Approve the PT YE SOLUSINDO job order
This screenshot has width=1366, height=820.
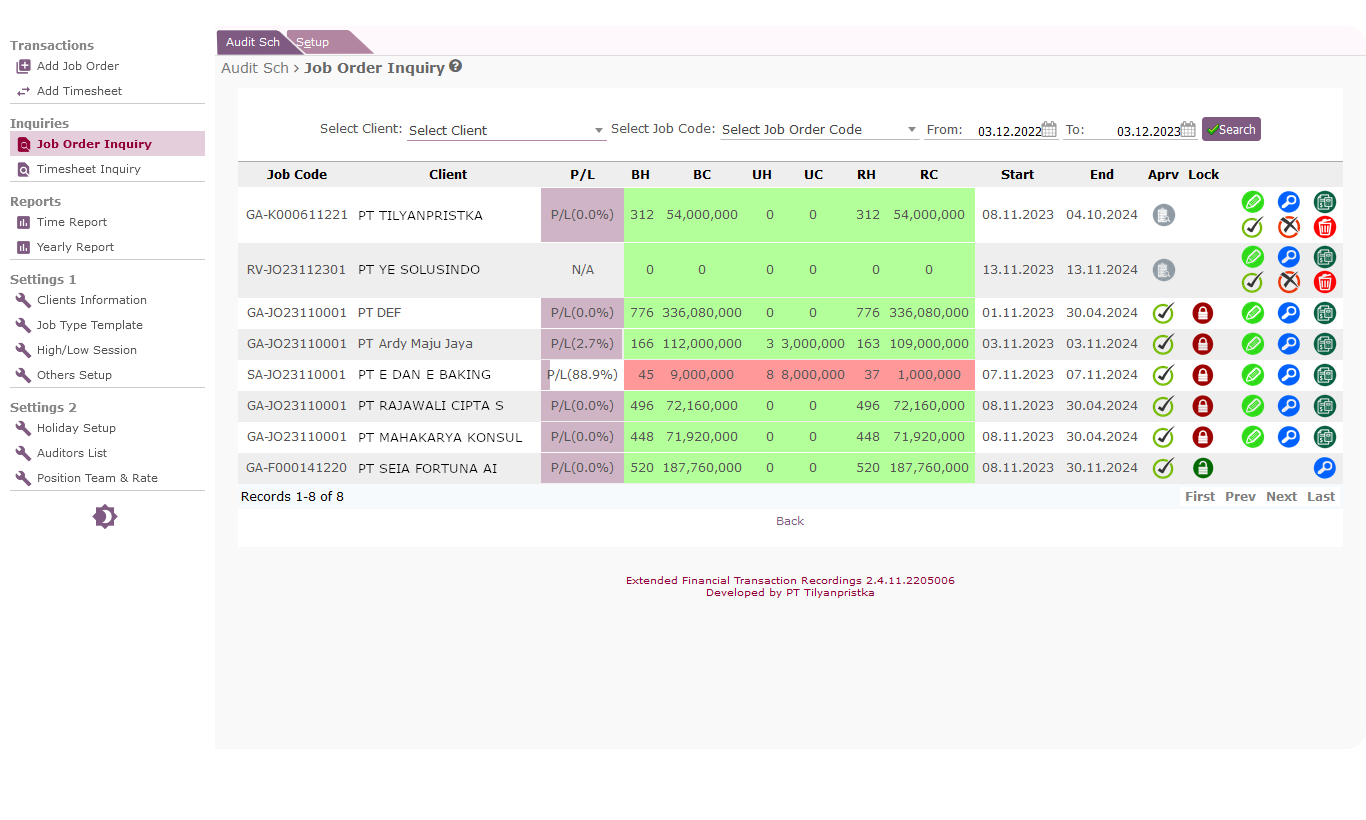1253,282
